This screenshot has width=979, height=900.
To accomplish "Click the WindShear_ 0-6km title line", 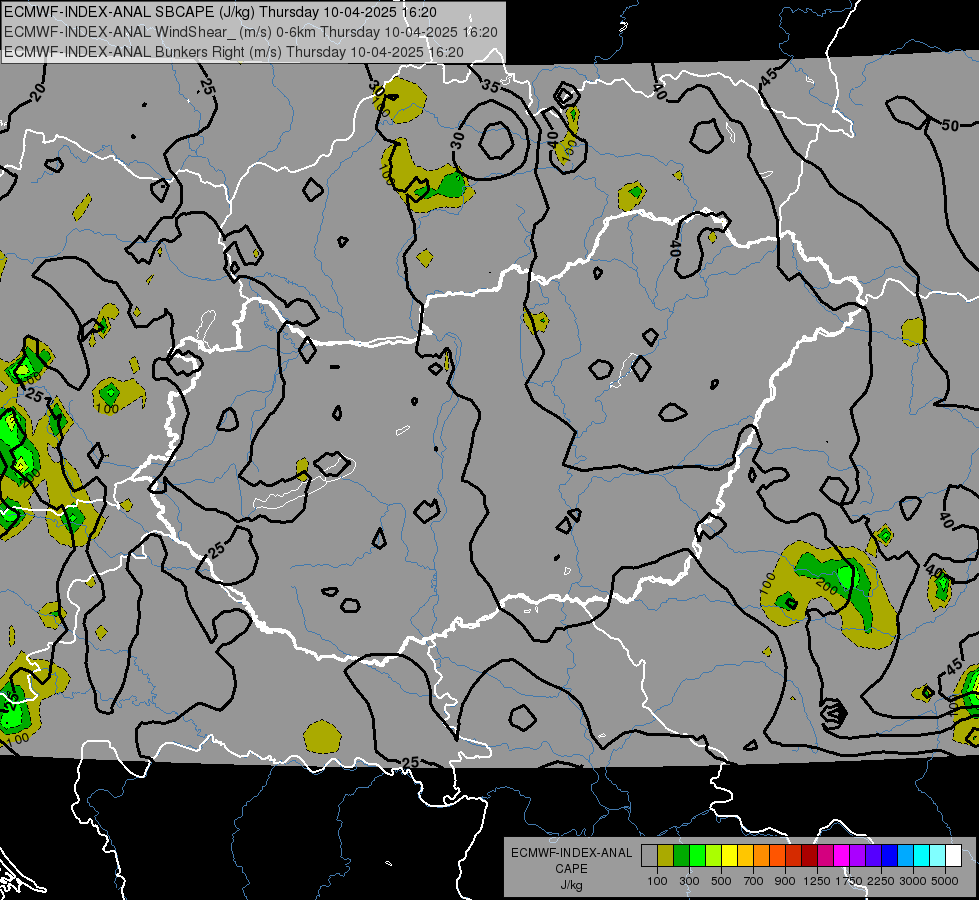I will click(250, 32).
